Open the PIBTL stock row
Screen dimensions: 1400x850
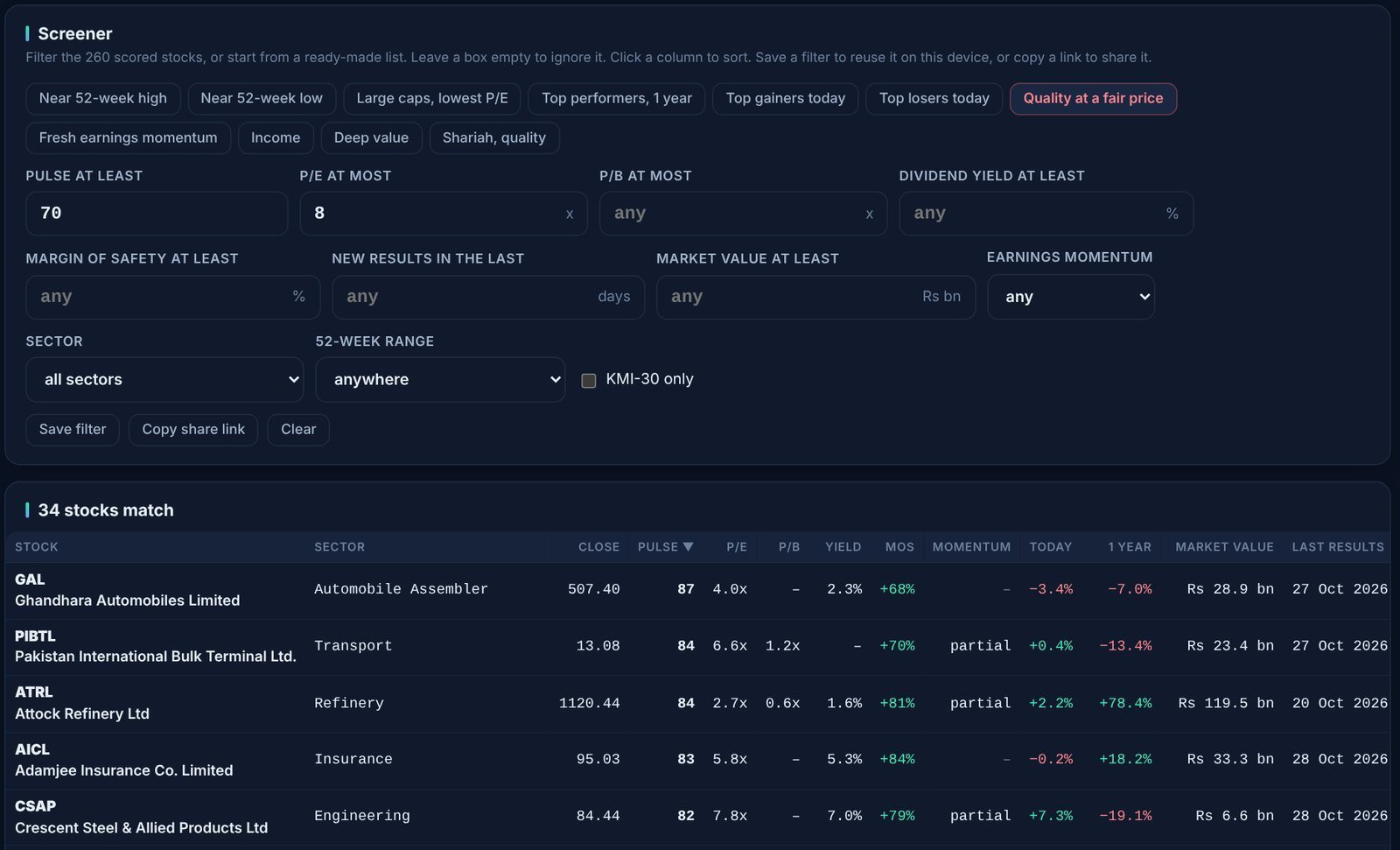click(697, 647)
